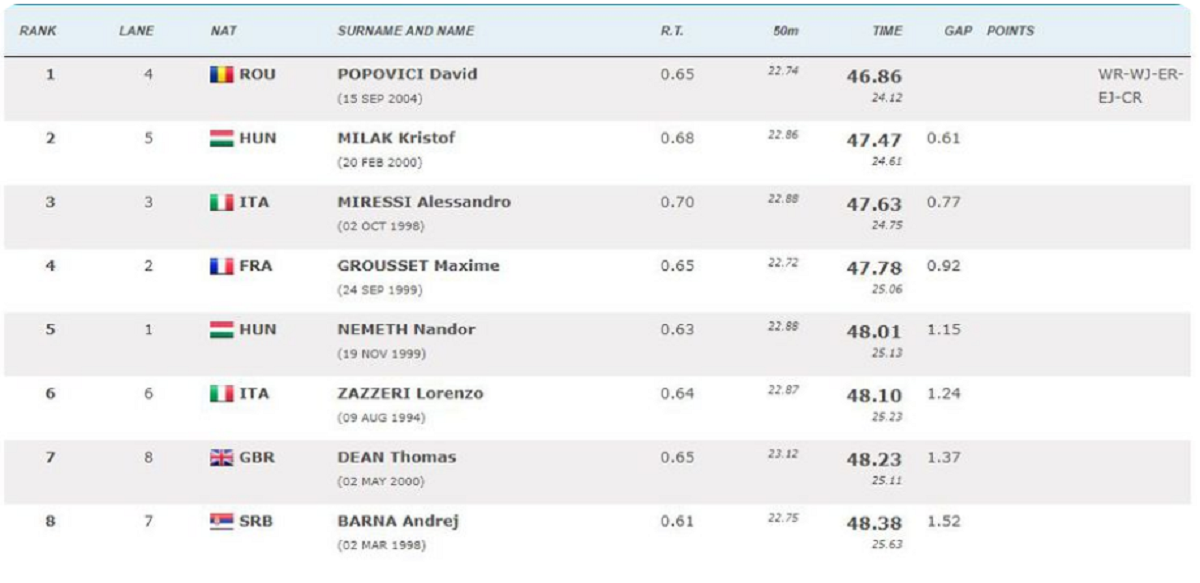Click the R.T. column header
This screenshot has height=583, width=1200.
coord(671,31)
